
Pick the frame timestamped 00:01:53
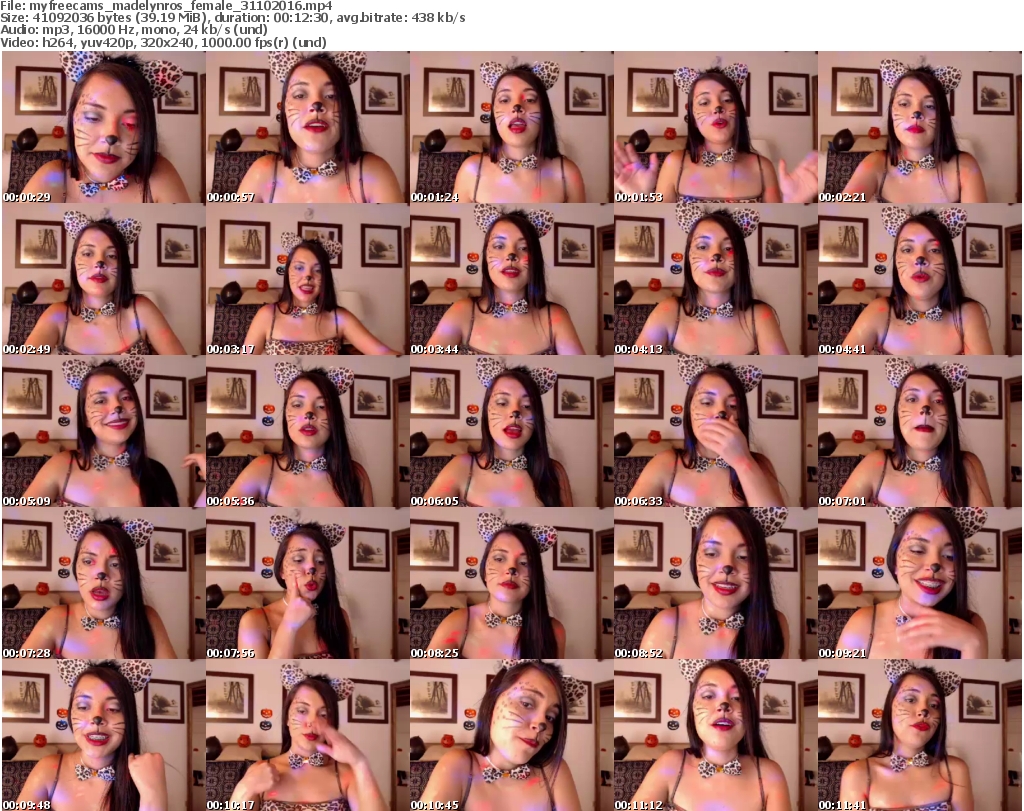point(715,127)
